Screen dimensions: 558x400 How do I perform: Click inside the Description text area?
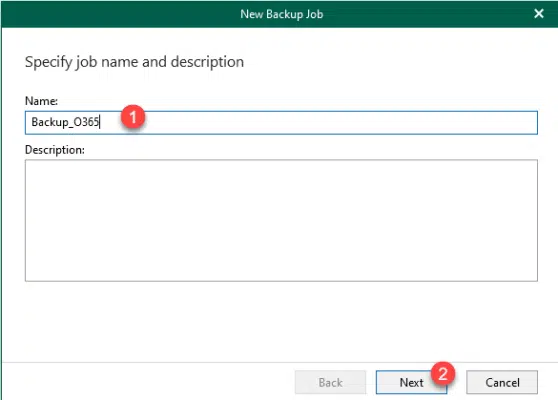point(281,220)
